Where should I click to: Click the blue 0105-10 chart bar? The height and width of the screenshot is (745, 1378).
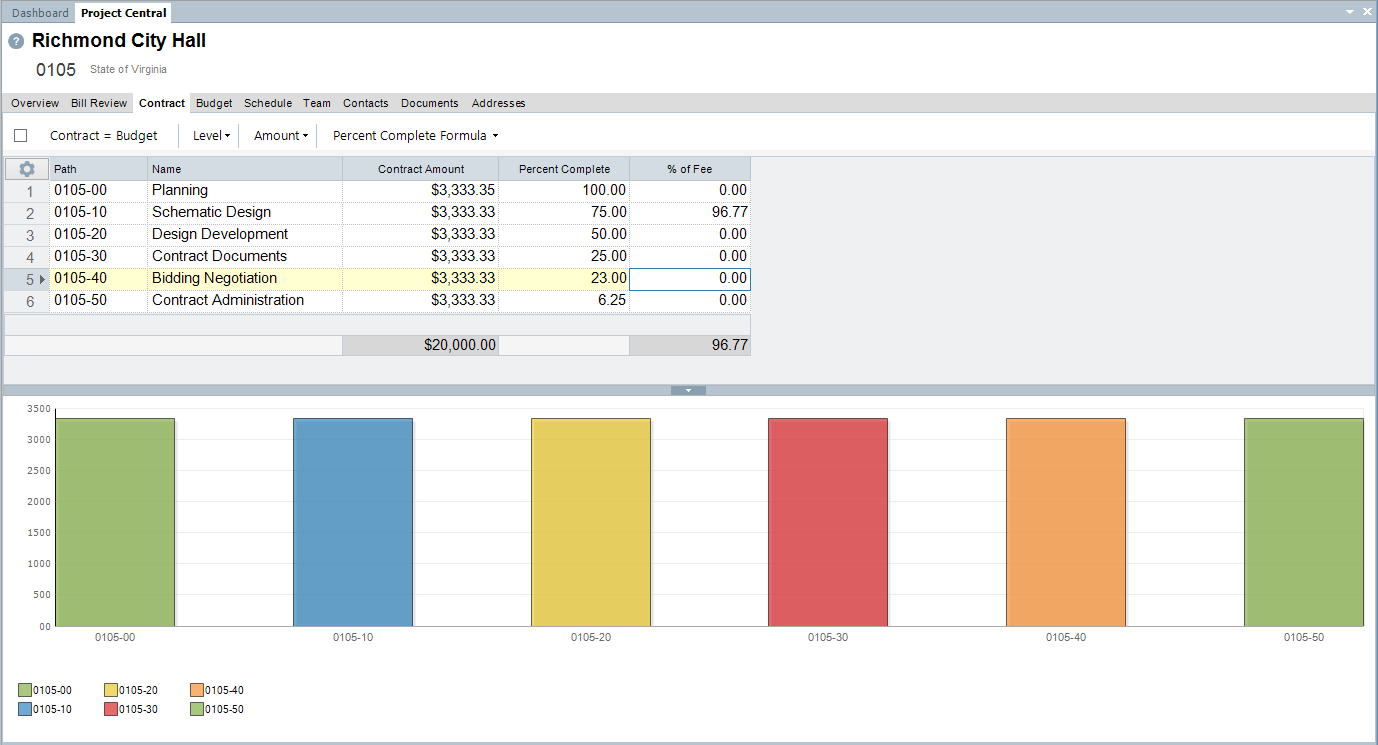tap(353, 522)
